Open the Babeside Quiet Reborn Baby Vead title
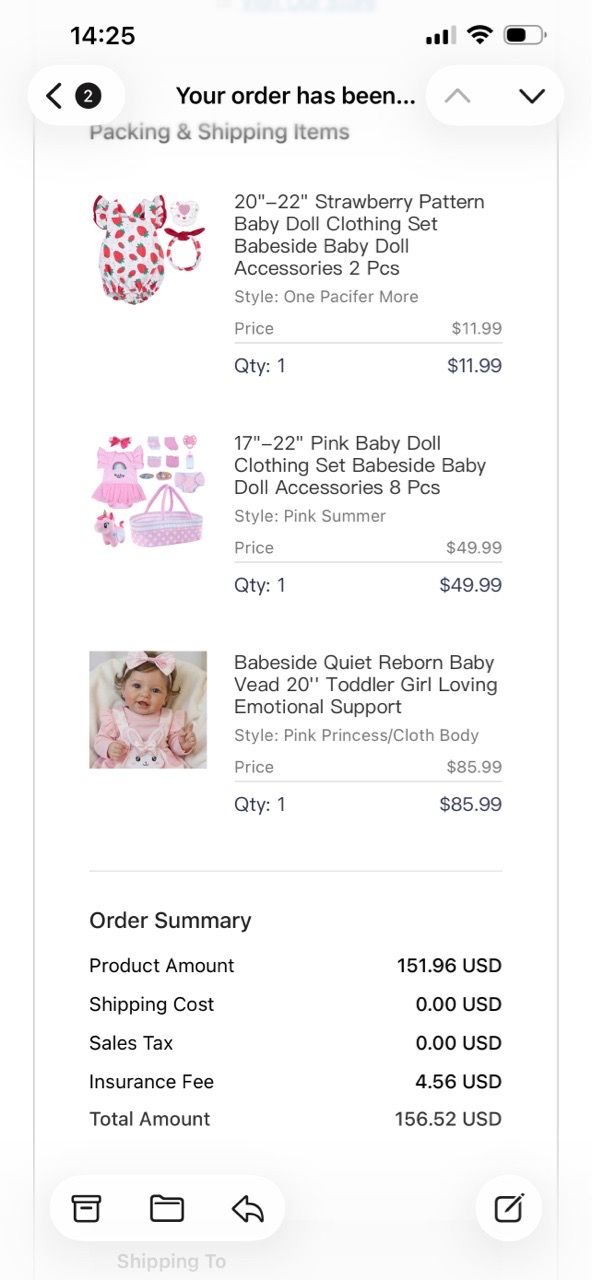The width and height of the screenshot is (592, 1280). click(366, 684)
